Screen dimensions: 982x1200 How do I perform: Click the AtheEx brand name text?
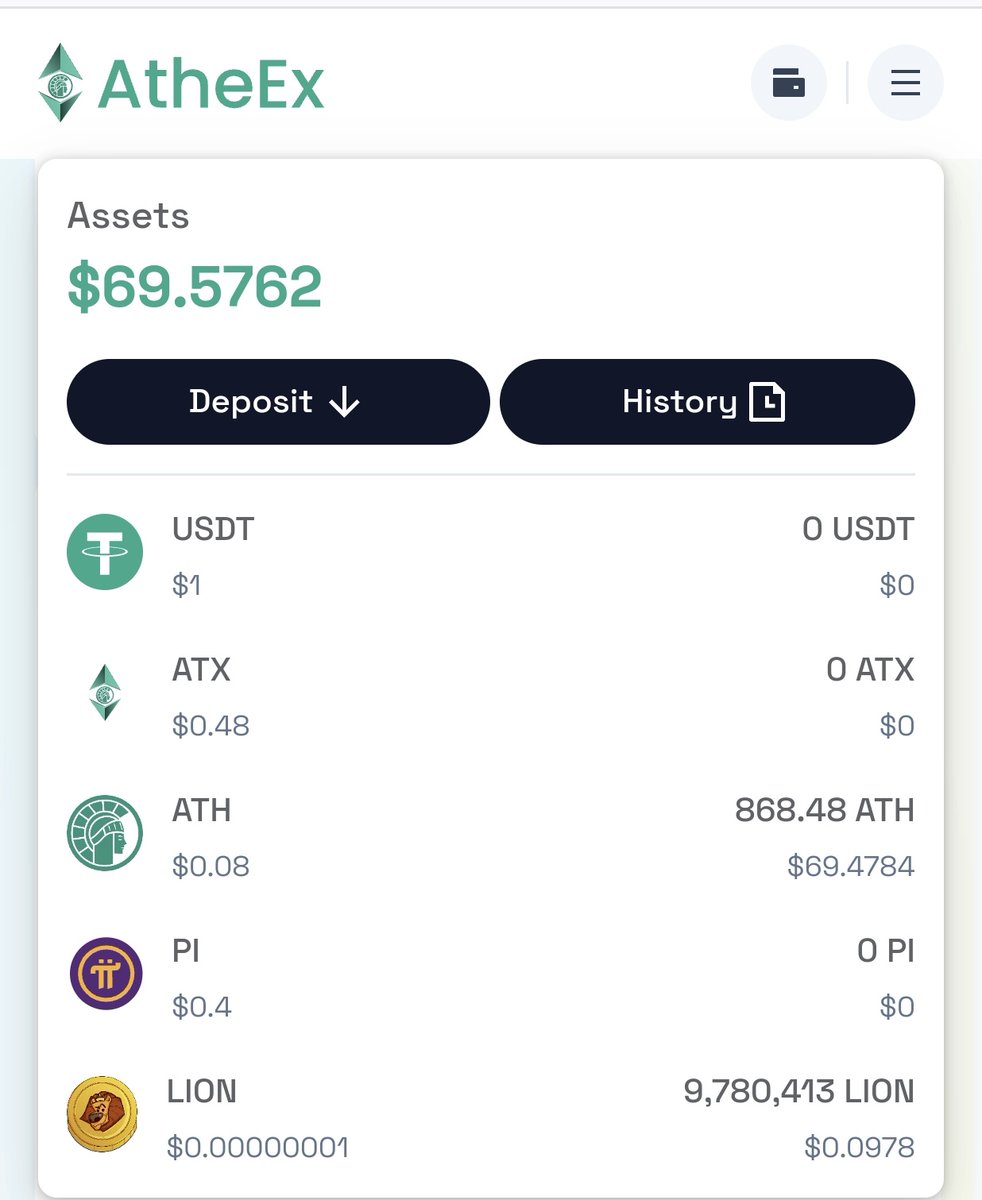coord(211,84)
